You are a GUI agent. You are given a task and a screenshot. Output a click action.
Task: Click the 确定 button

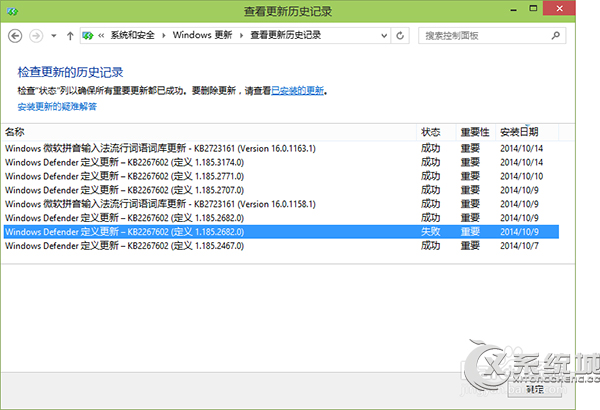(535, 390)
